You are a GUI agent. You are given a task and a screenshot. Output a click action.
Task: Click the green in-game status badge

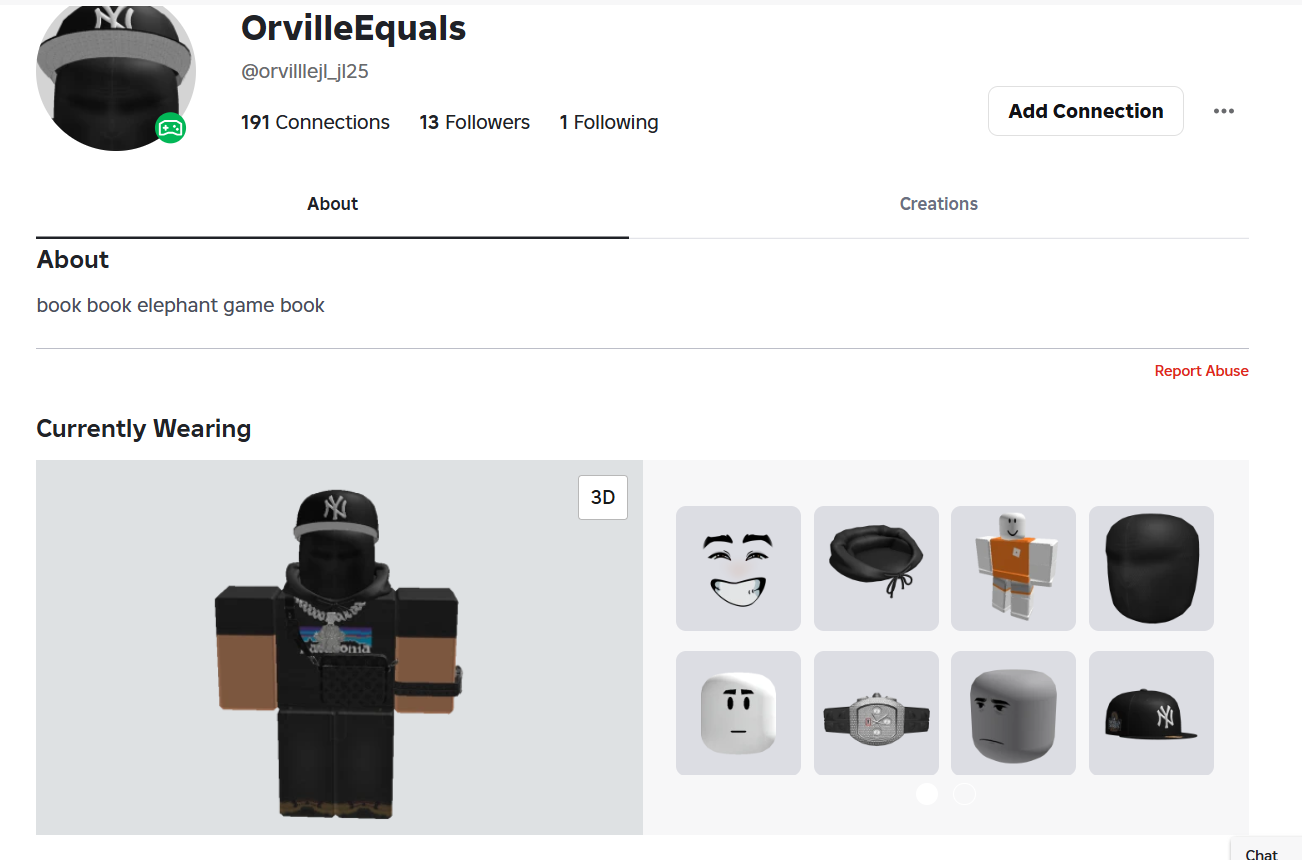(x=170, y=128)
